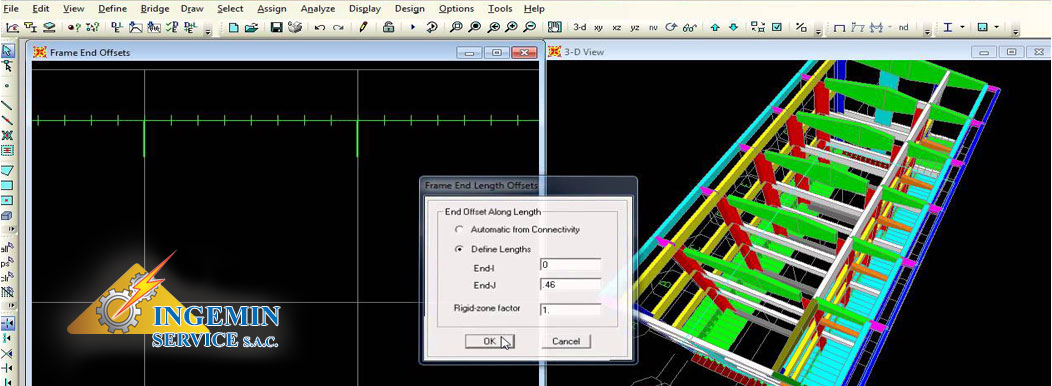Click the pencil edit tool icon
Image resolution: width=1052 pixels, height=386 pixels.
pyautogui.click(x=364, y=28)
